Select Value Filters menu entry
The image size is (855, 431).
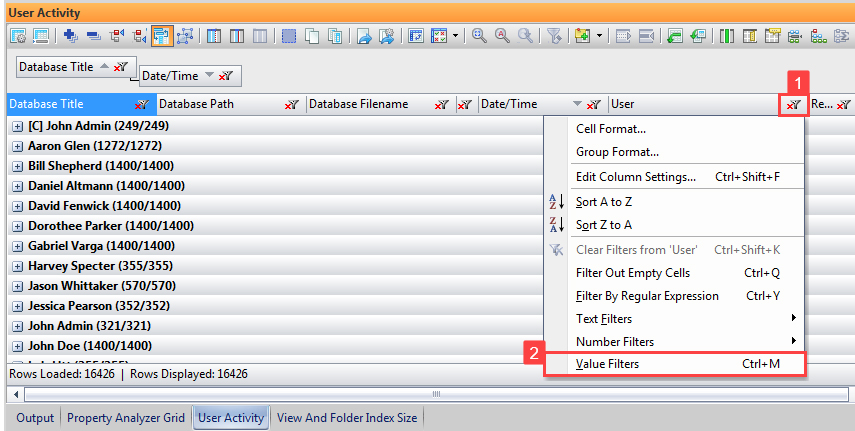pos(674,364)
